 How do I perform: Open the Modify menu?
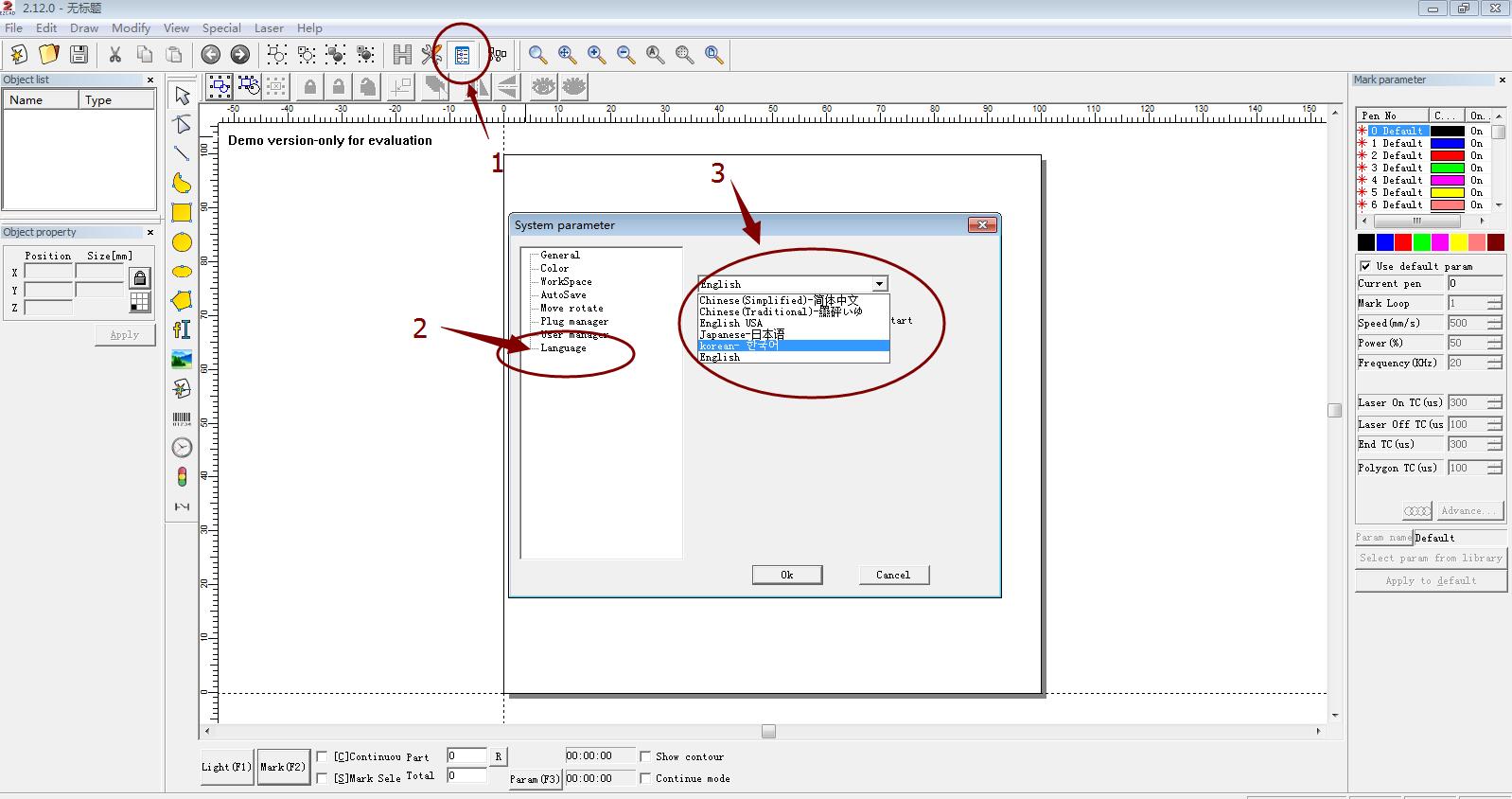tap(131, 28)
